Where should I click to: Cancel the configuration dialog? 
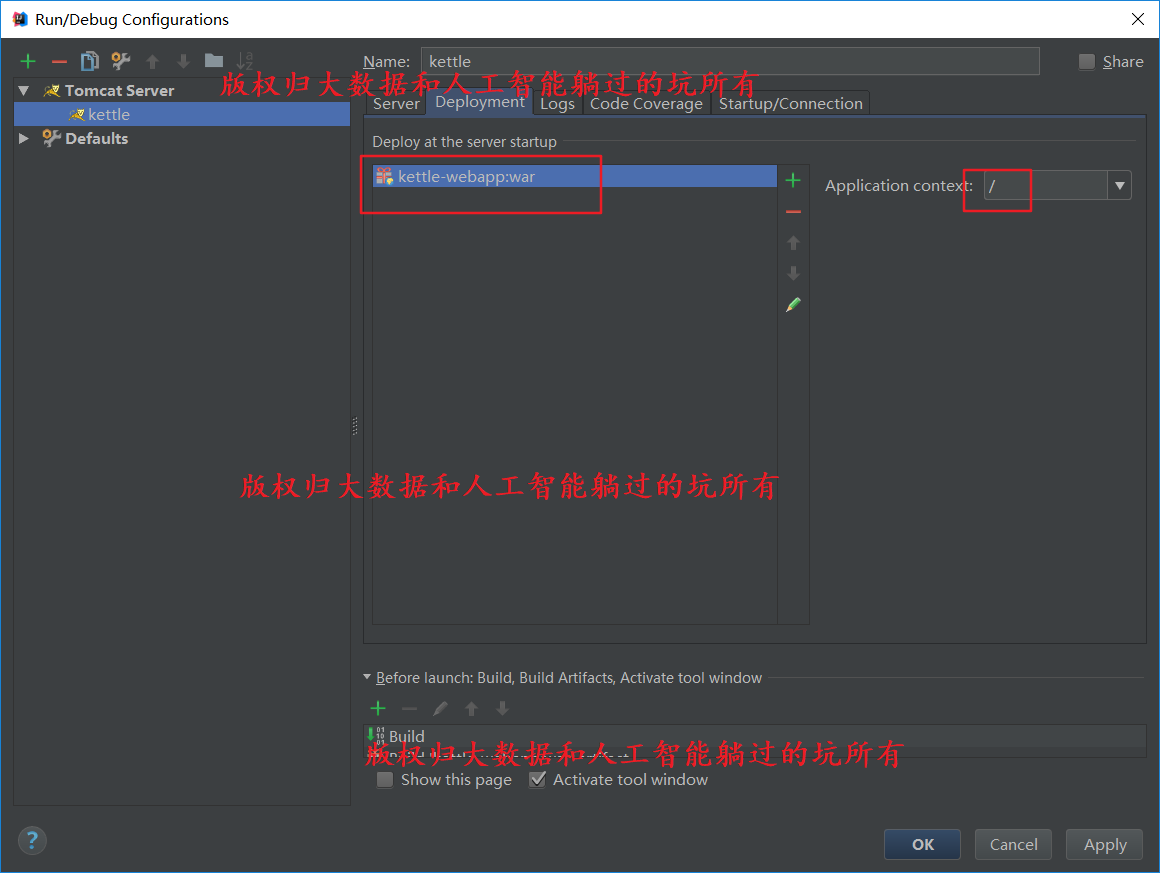point(1014,844)
